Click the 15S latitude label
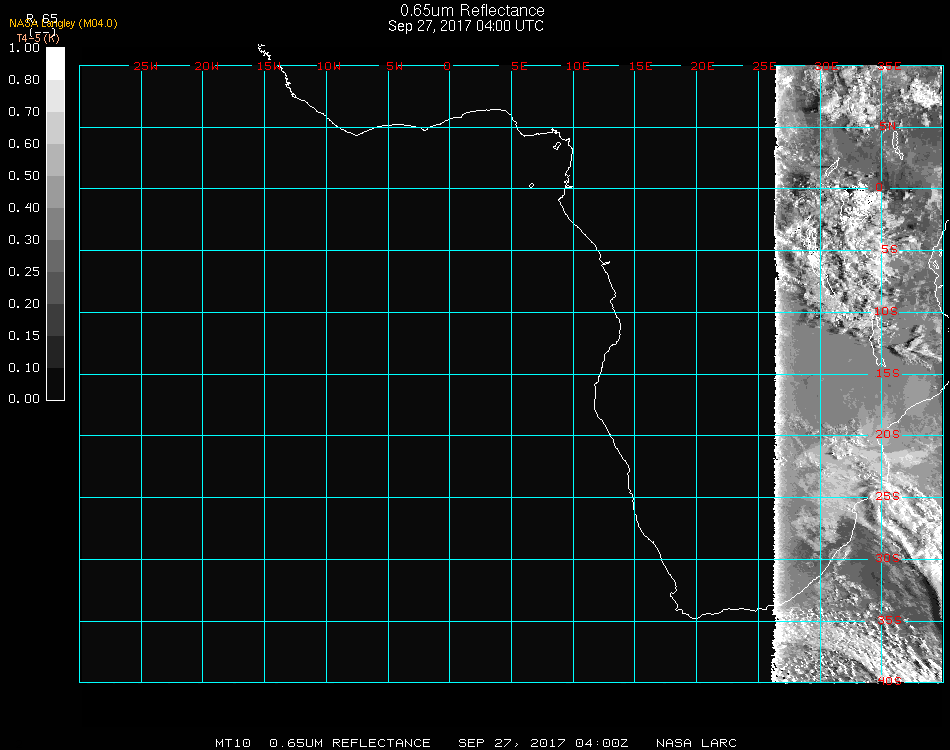 click(889, 374)
